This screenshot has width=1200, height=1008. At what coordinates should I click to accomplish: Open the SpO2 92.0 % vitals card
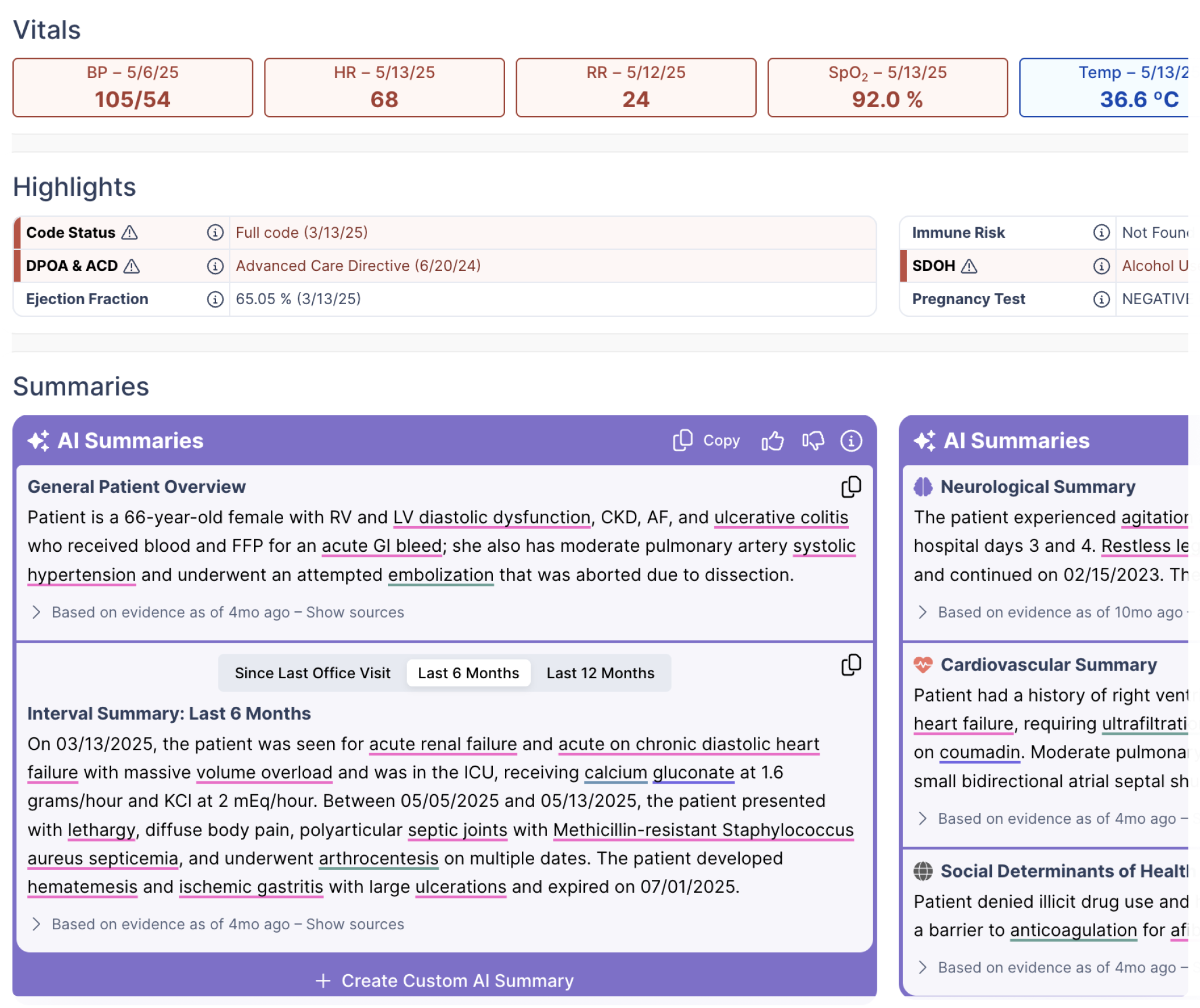887,87
